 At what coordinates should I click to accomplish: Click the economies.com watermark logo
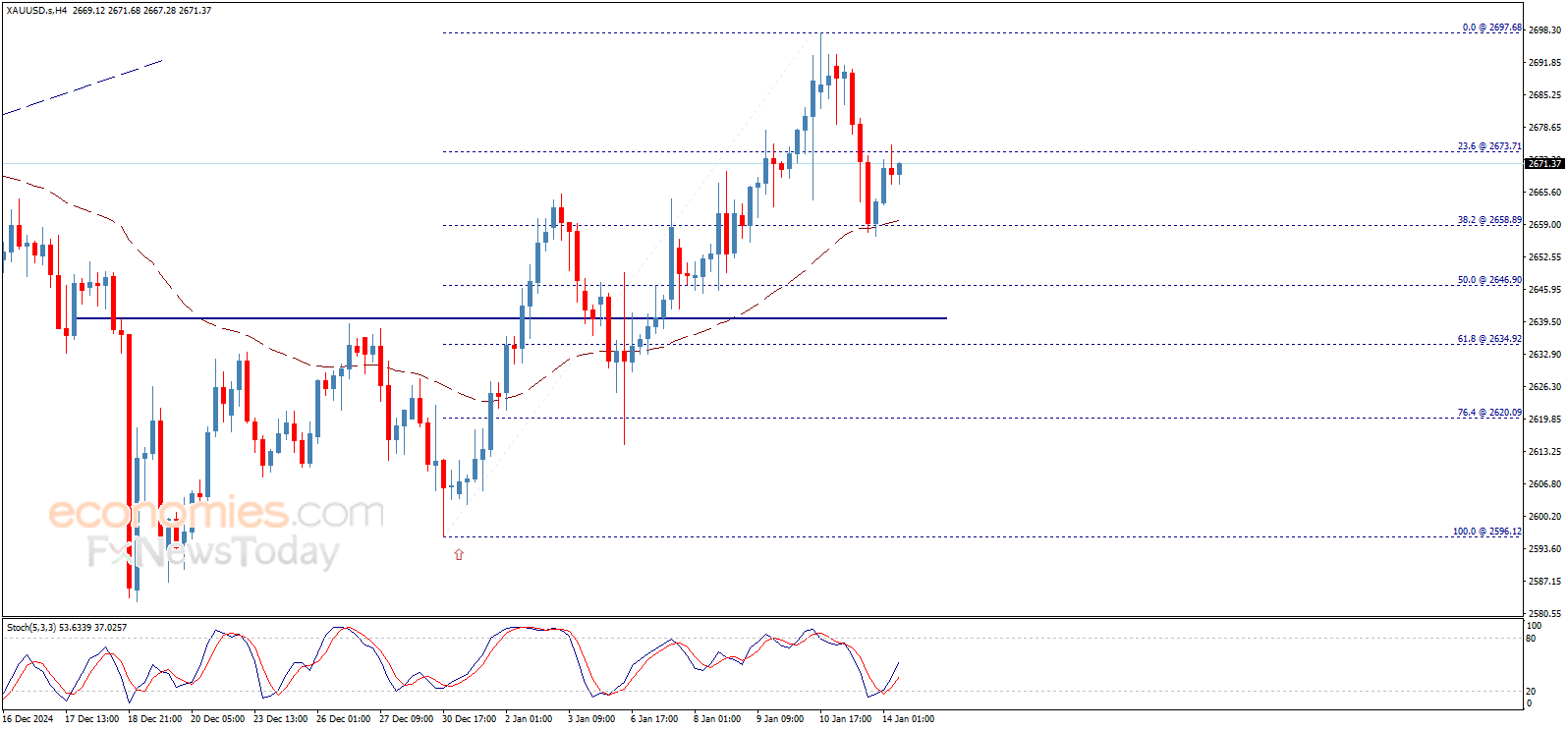[216, 513]
